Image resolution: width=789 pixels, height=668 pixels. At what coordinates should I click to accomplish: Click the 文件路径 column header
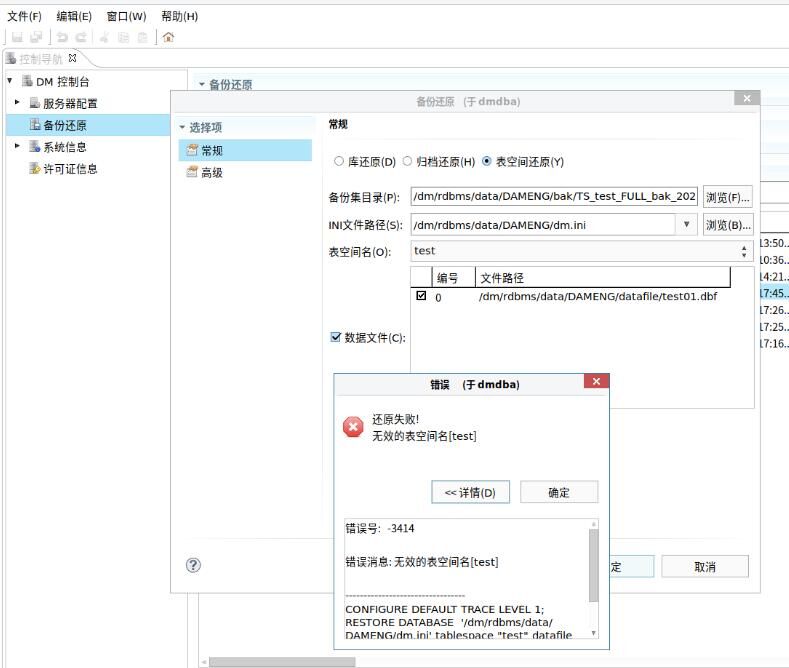click(x=603, y=277)
